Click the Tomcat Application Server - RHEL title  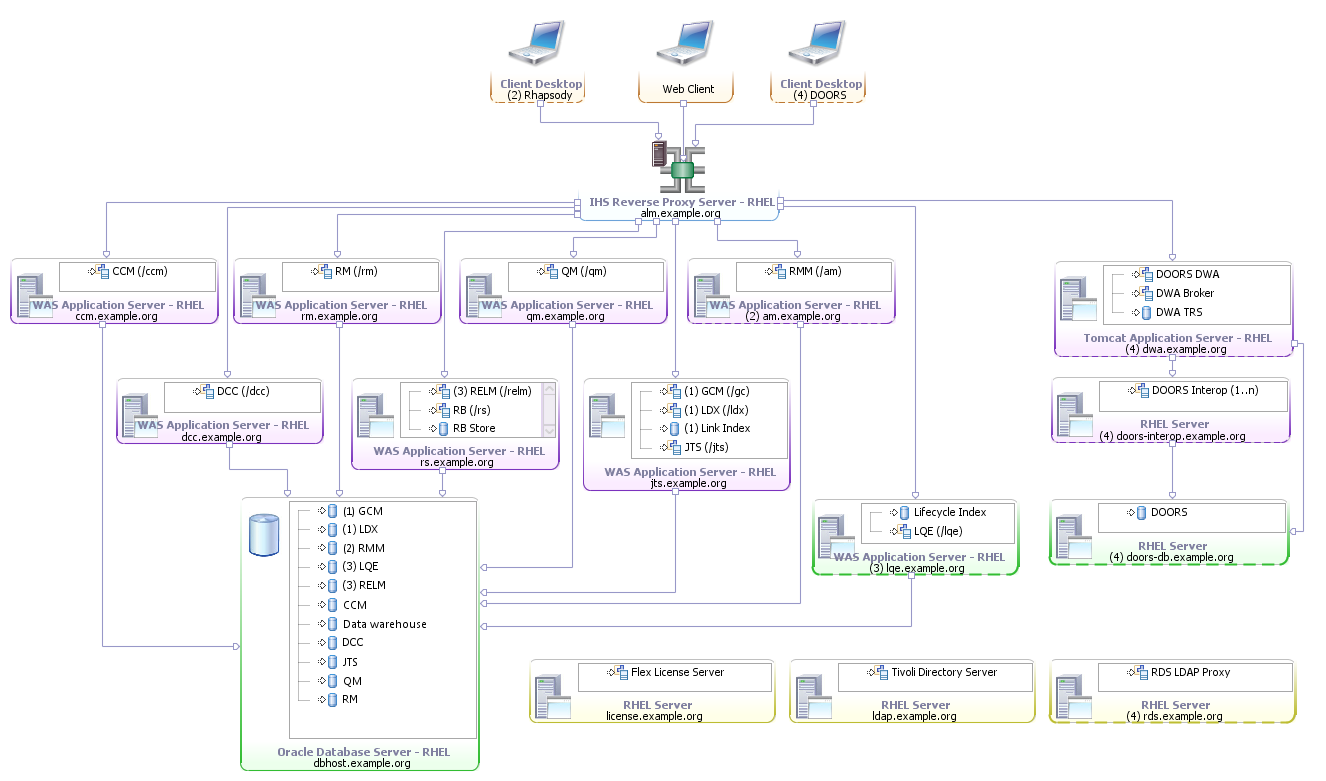pyautogui.click(x=1178, y=338)
